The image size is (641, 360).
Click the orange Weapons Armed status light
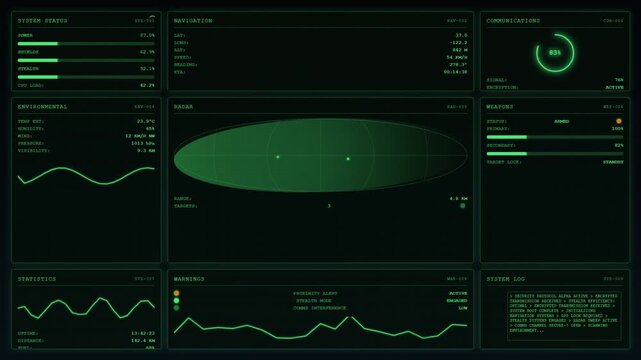coord(619,121)
